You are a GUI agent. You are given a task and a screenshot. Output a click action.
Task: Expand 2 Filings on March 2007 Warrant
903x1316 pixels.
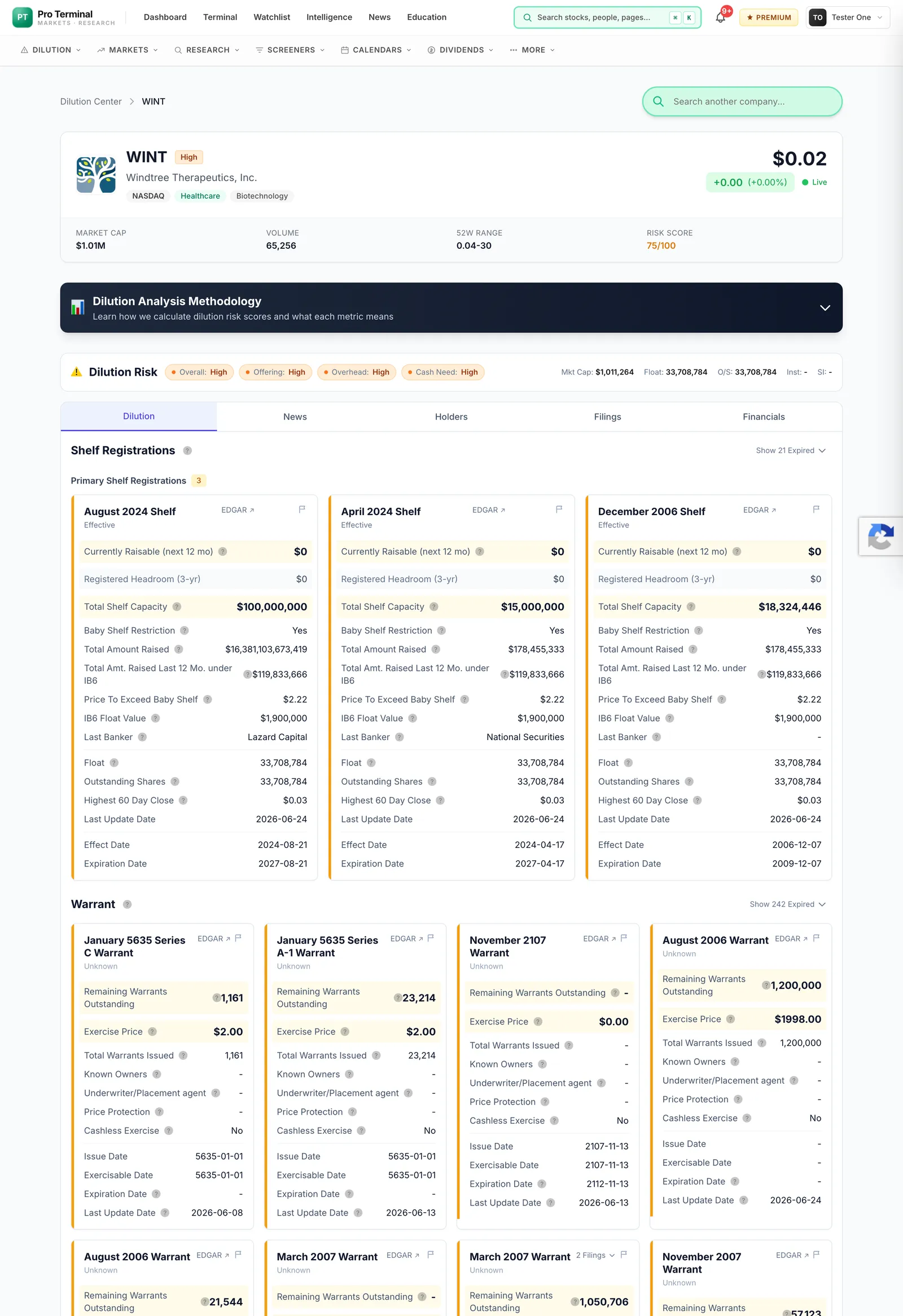pyautogui.click(x=595, y=1255)
